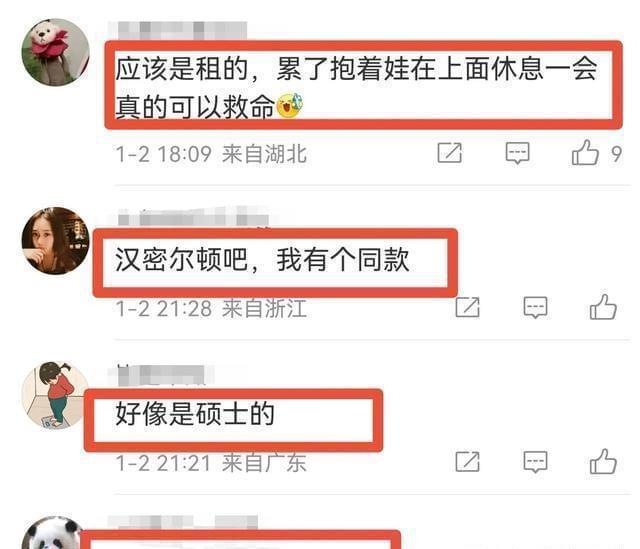Open reply bubble on the Zhejiang comment
Screen dimensions: 640x549
535,307
